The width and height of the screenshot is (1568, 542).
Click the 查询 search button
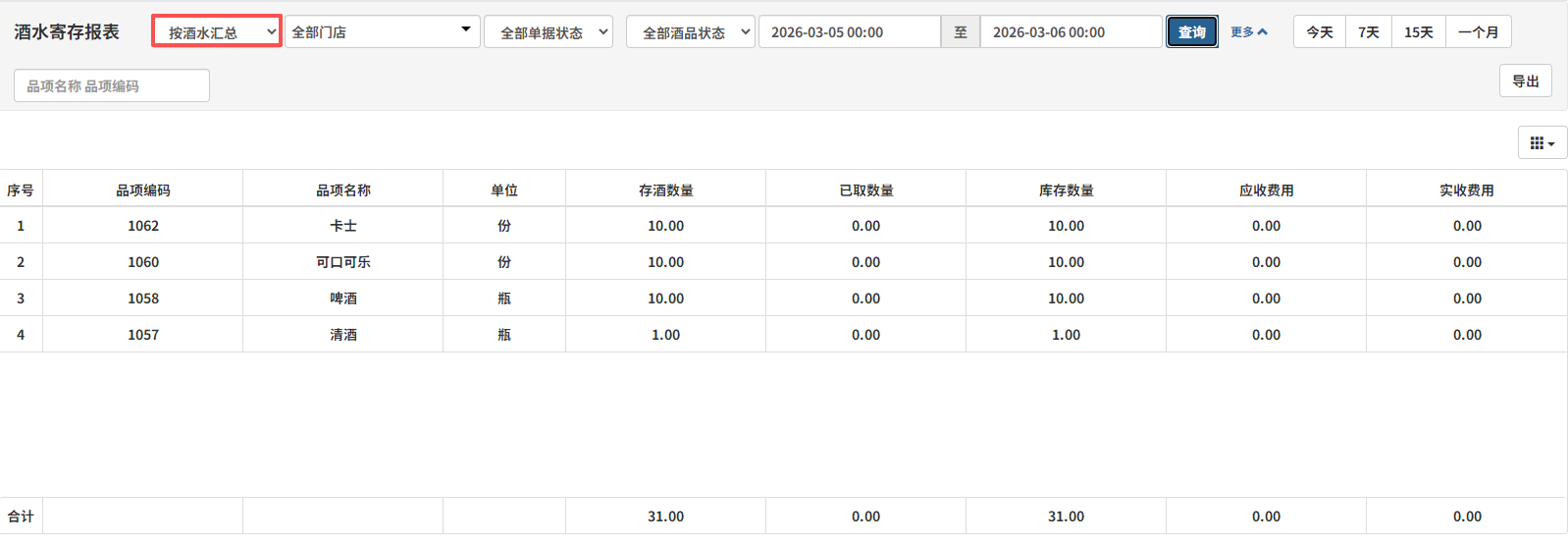coord(1191,32)
